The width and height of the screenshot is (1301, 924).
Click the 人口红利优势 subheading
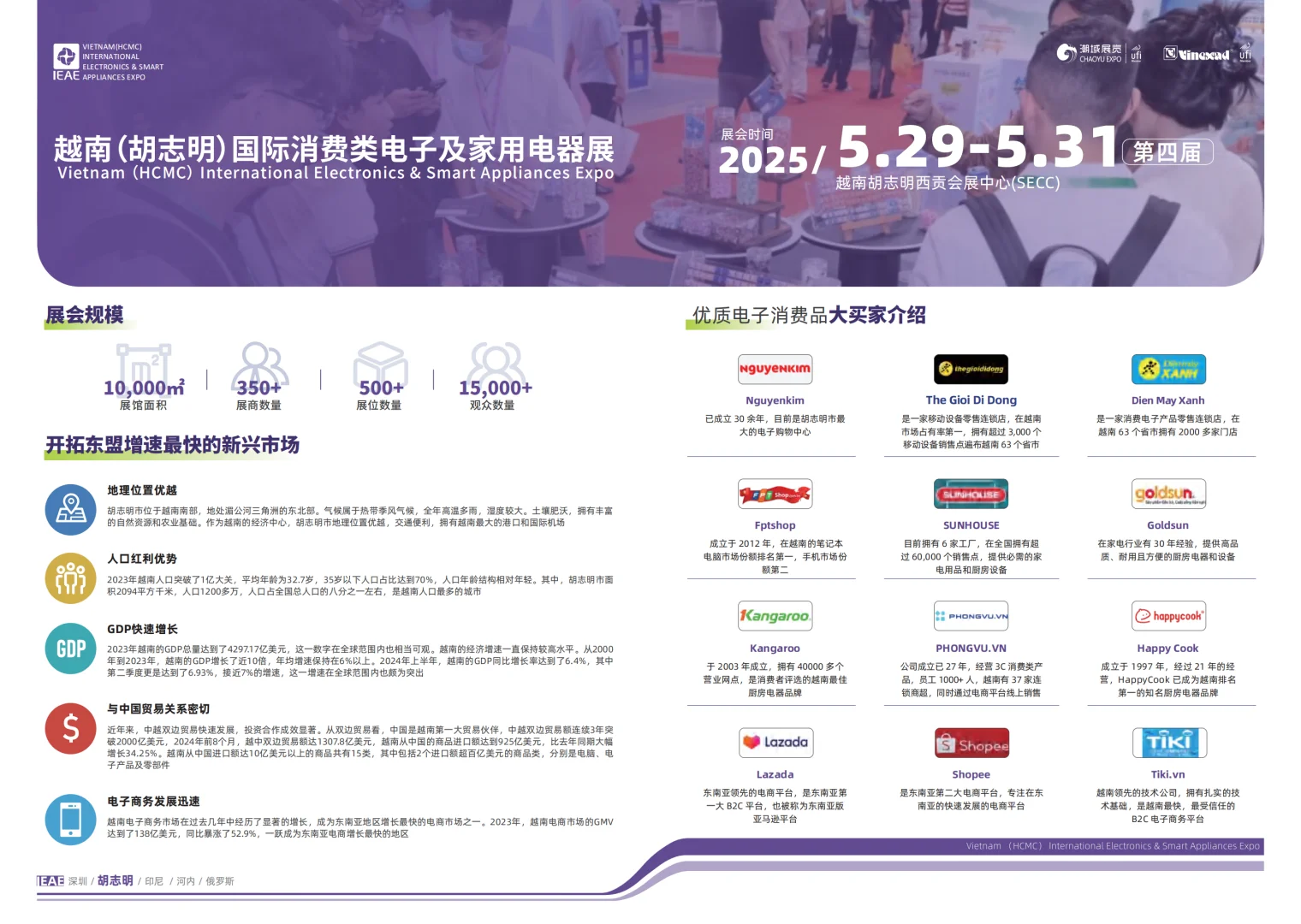point(142,559)
